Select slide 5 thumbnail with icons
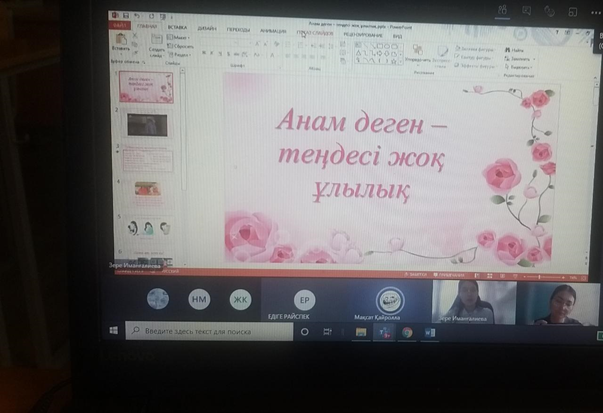Viewport: 603px width, 413px height. click(x=146, y=226)
